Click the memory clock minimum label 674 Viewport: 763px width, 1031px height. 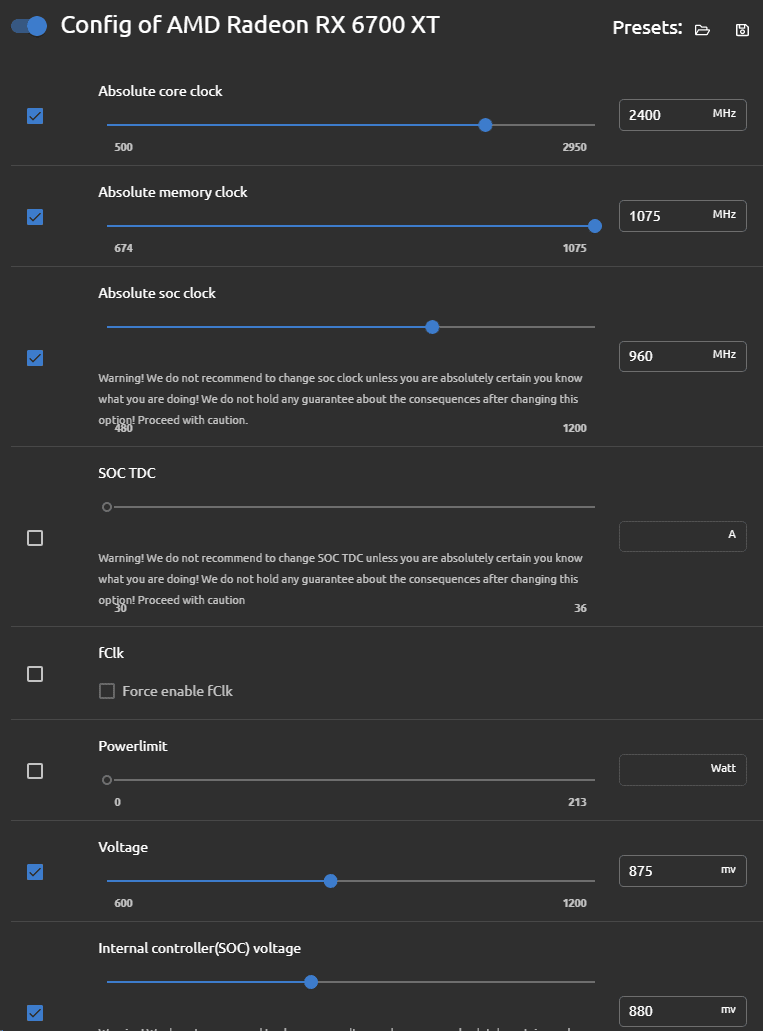(124, 248)
